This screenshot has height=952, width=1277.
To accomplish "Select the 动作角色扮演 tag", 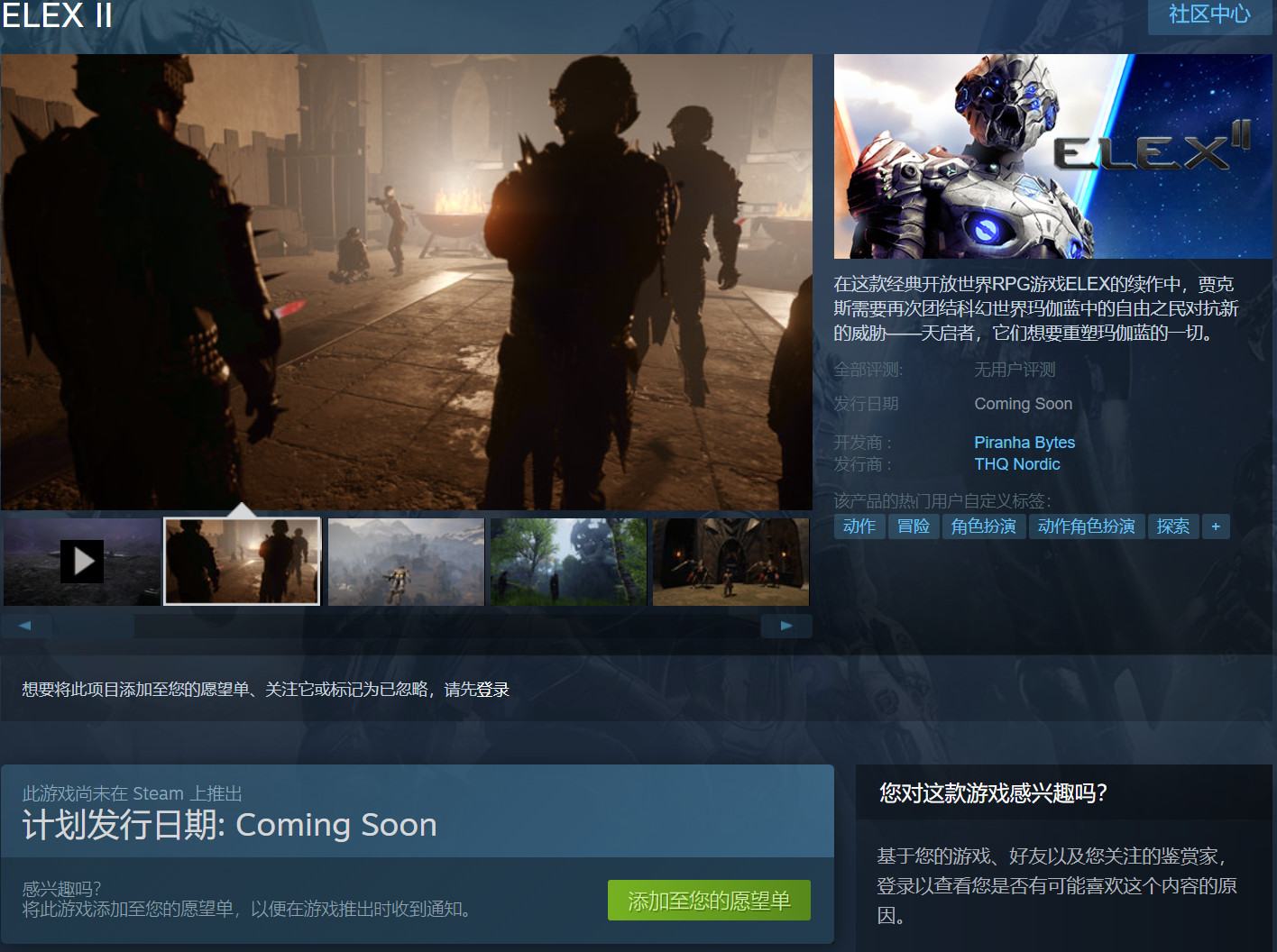I will click(x=1087, y=526).
